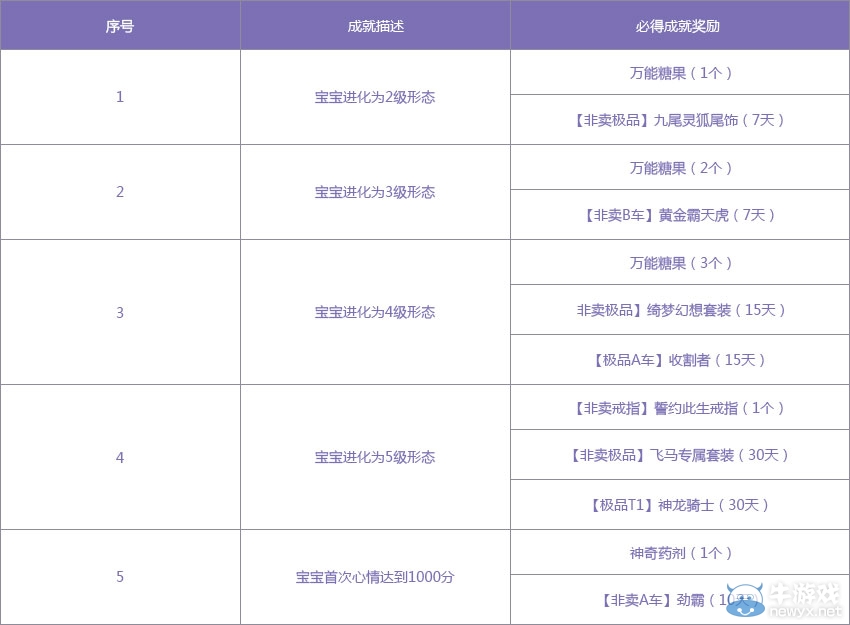
Task: Select 宝宝进化为4级形态 description
Action: pos(375,312)
